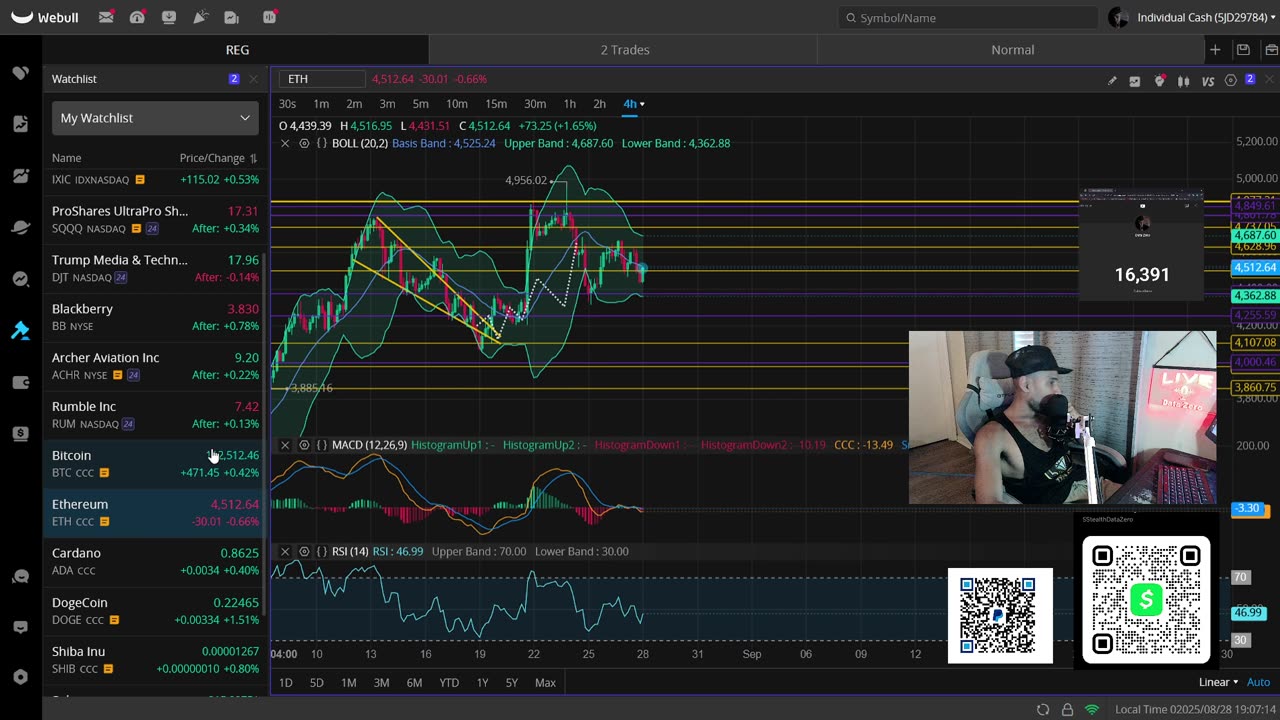
Task: Click the lock icon in status bar
Action: point(1067,709)
